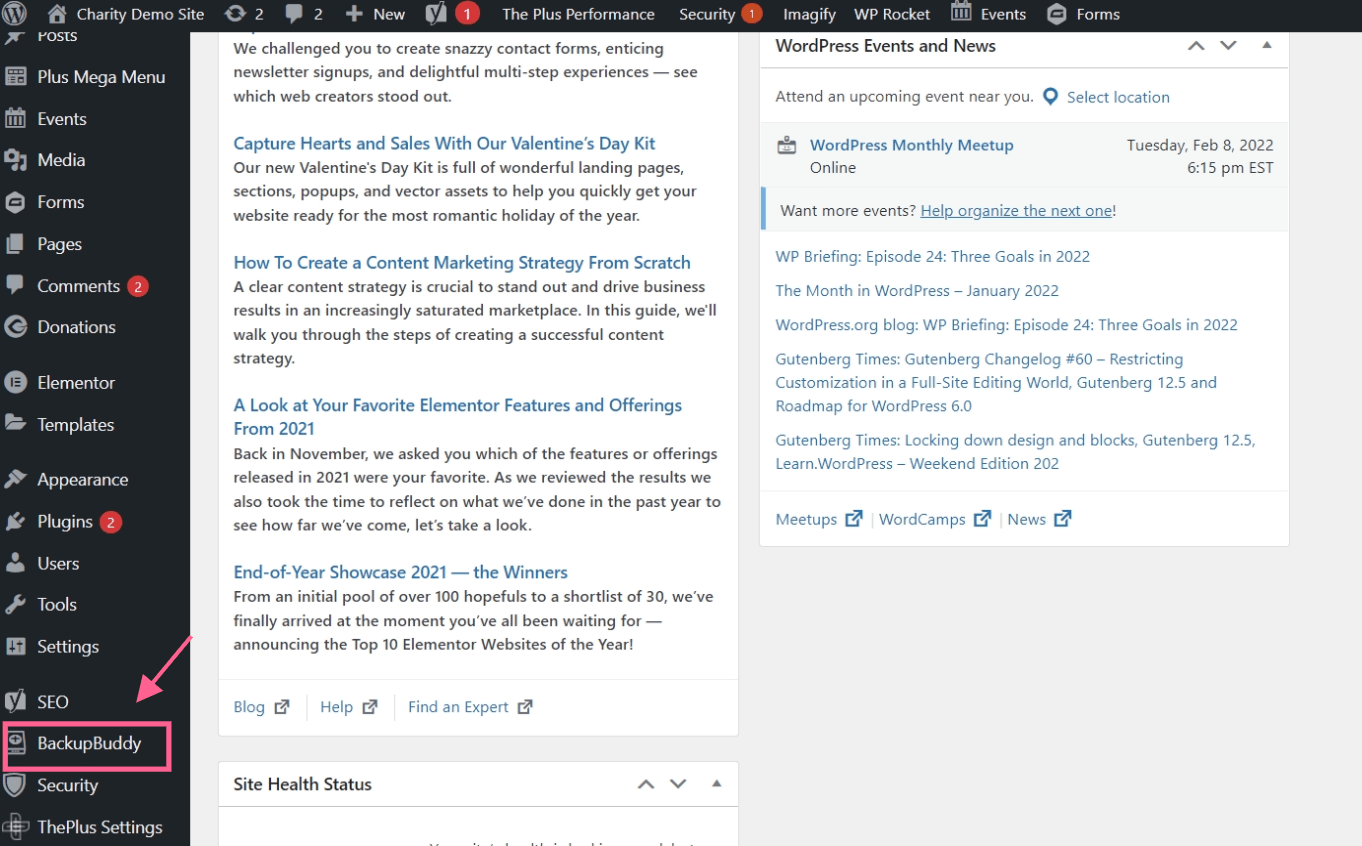
Task: Click the Imagify icon in the admin bar
Action: 809,14
